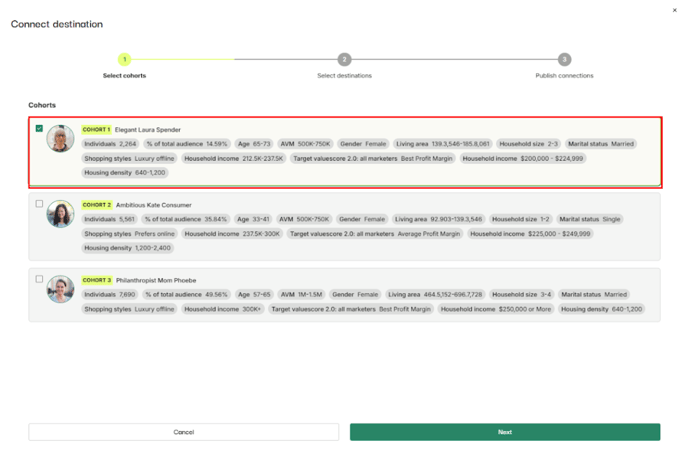Click Philanthropist Mom Phoebe avatar photo

(60, 289)
